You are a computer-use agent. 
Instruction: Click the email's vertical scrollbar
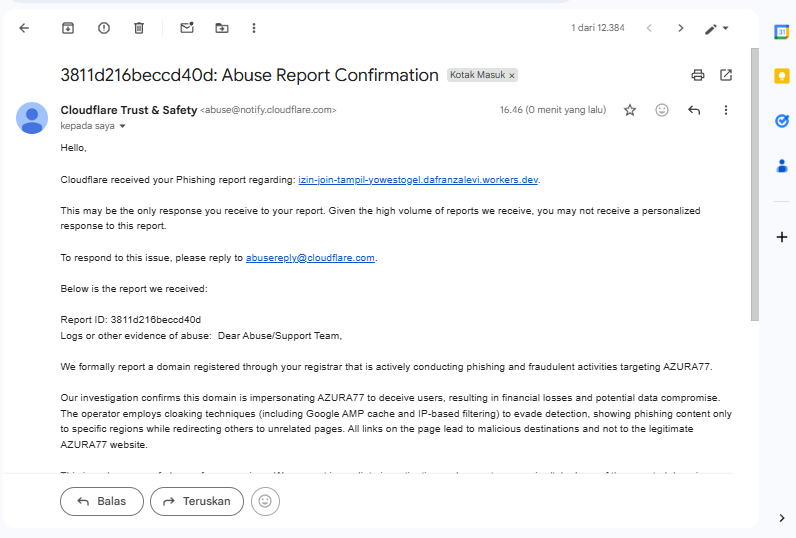click(755, 184)
